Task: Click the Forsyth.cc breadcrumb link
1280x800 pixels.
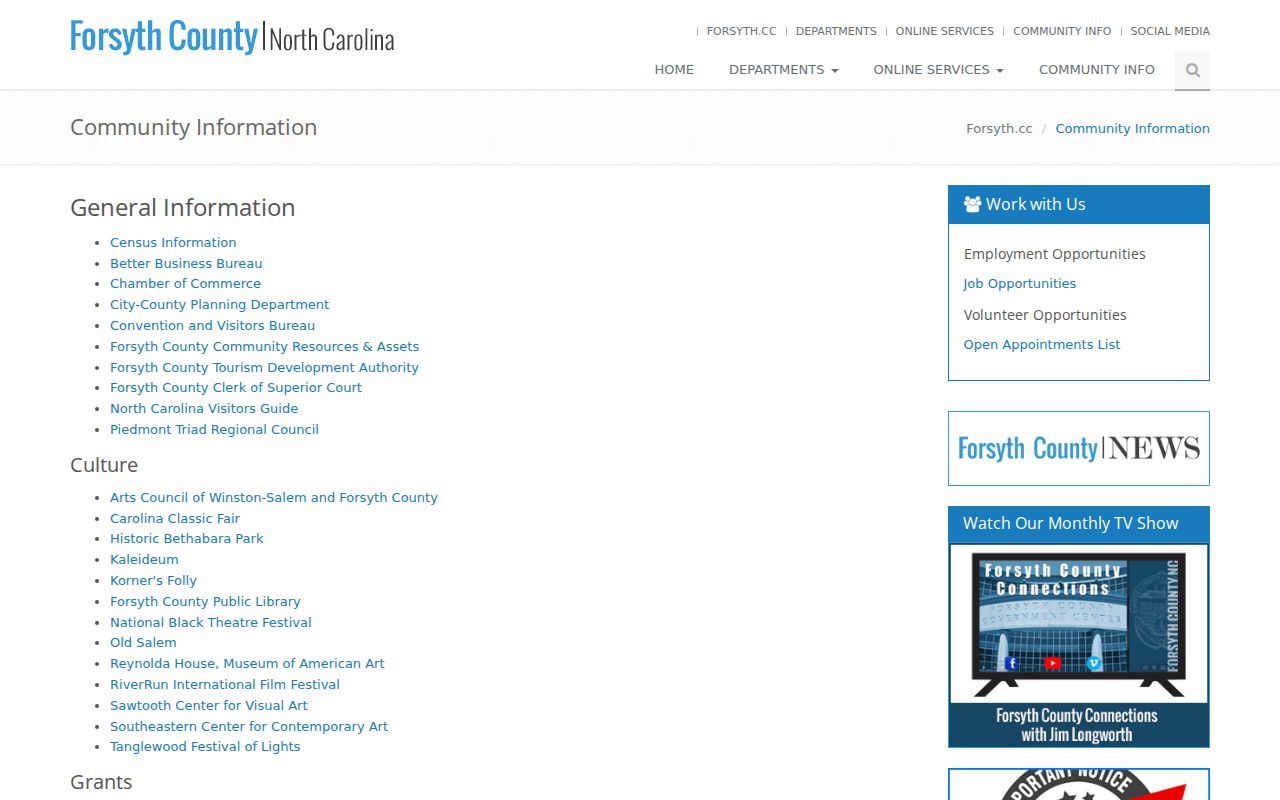Action: [999, 128]
